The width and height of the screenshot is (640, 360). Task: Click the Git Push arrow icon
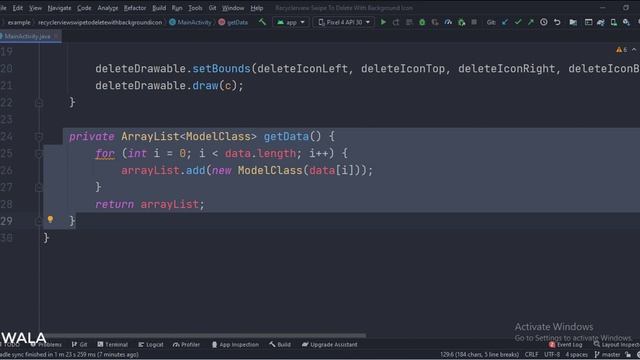531,22
